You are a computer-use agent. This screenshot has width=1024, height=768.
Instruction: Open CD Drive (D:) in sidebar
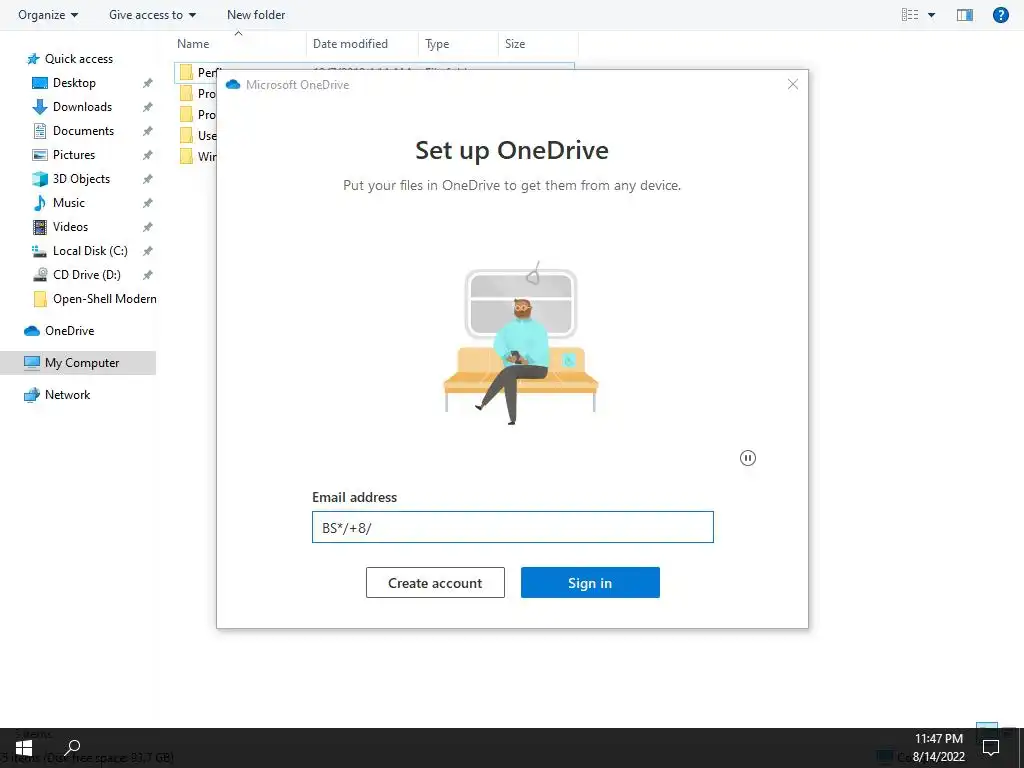[x=86, y=275]
